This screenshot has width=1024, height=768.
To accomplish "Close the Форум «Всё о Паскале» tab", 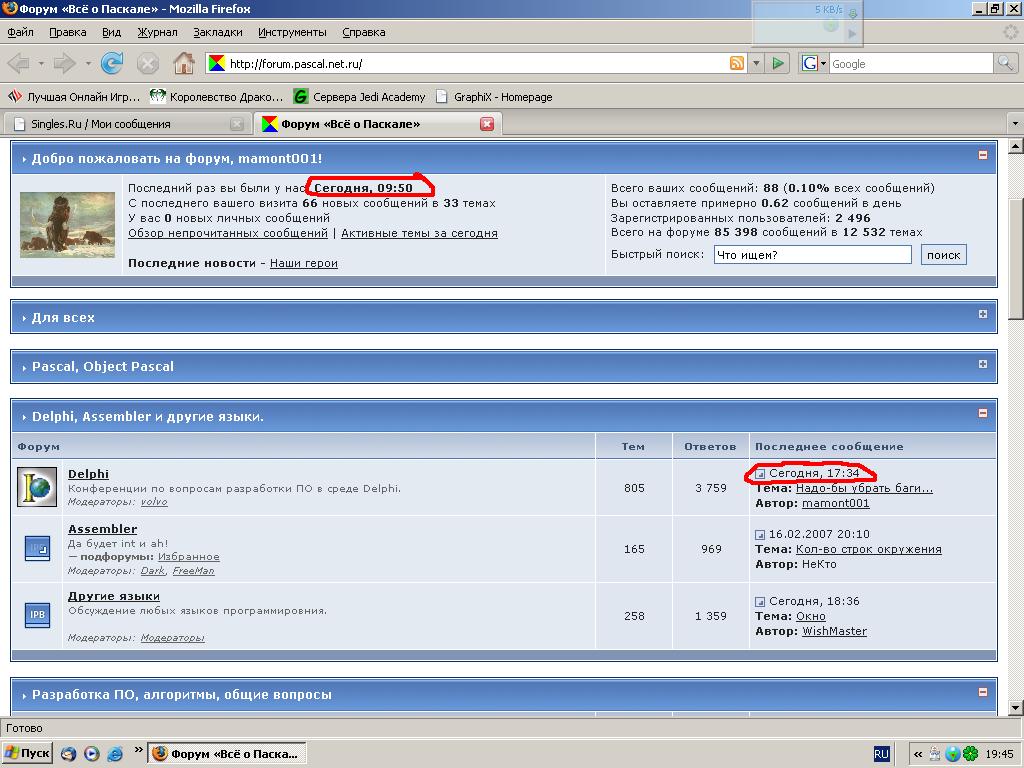I will (x=487, y=124).
